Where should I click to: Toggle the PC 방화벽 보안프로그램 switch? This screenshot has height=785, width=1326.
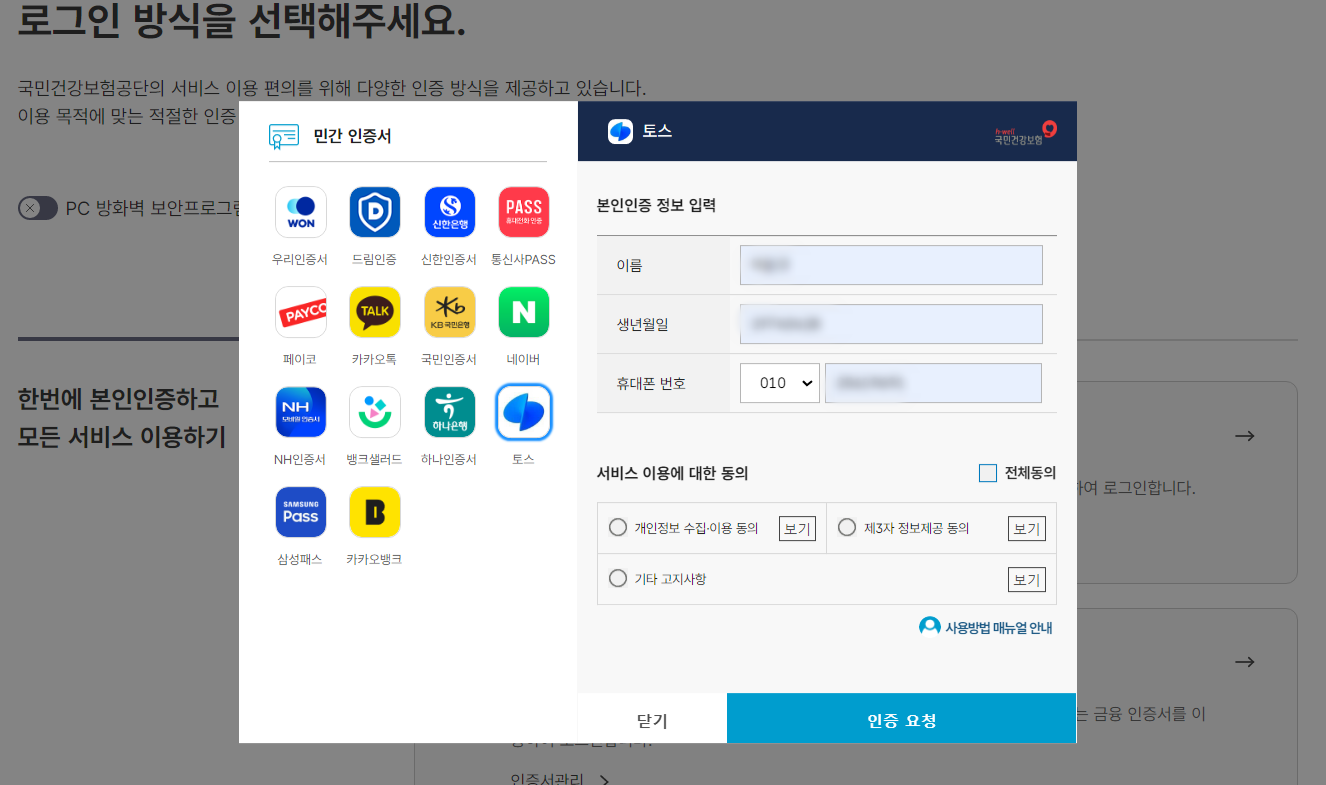[38, 208]
